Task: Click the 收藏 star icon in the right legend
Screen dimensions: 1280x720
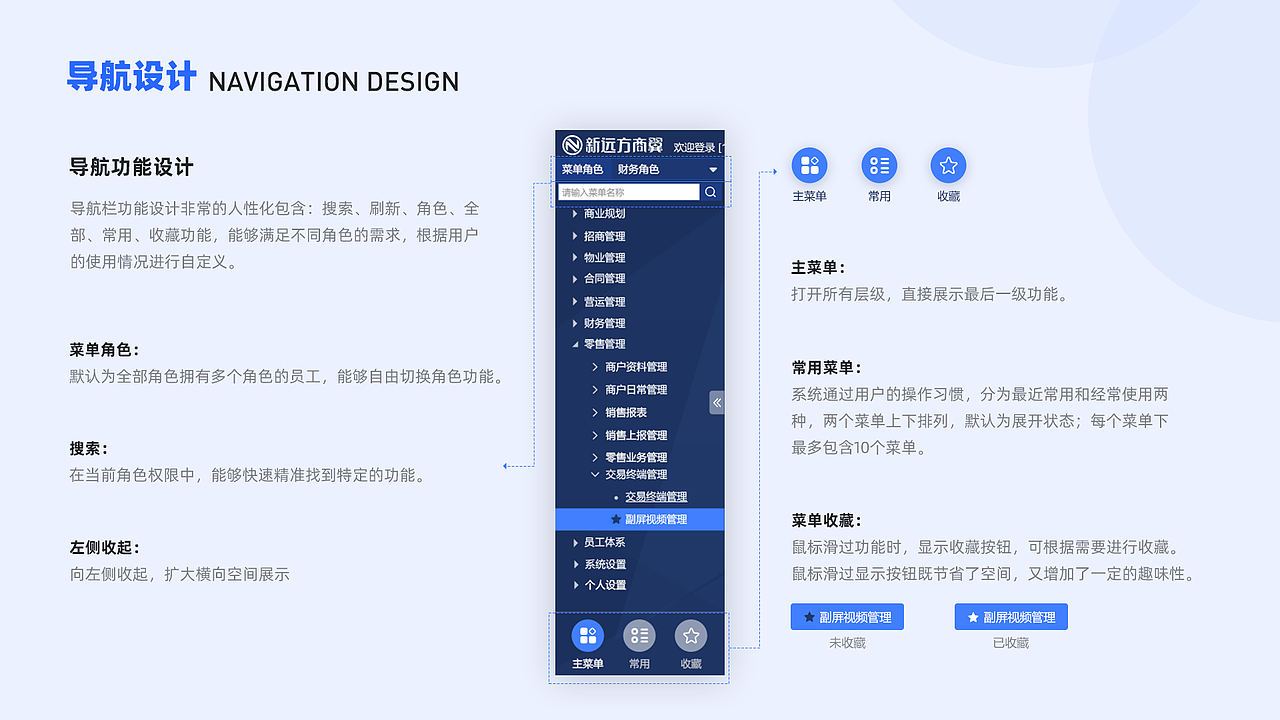Action: click(x=947, y=166)
